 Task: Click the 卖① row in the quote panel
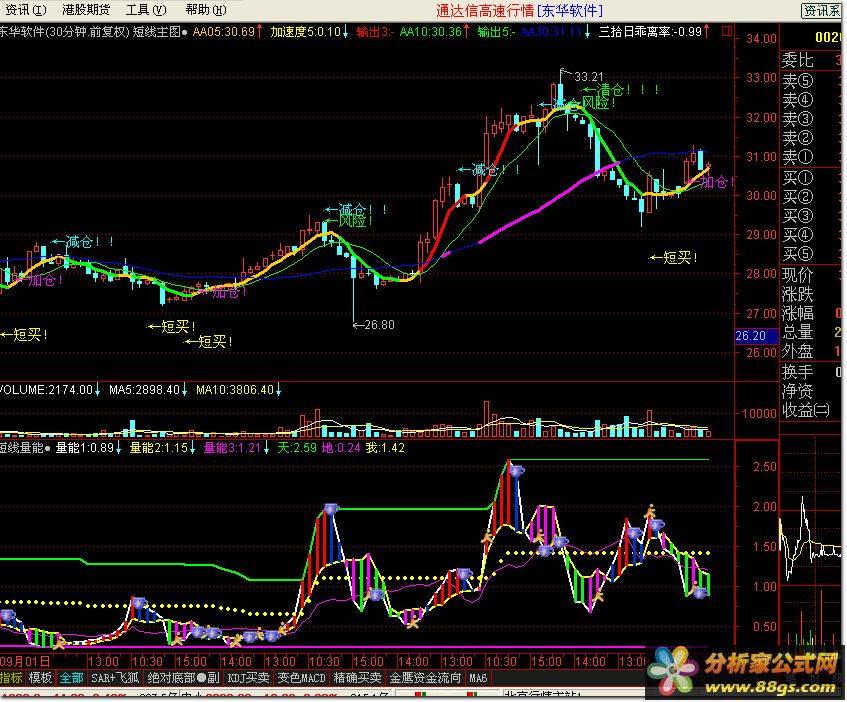click(812, 157)
